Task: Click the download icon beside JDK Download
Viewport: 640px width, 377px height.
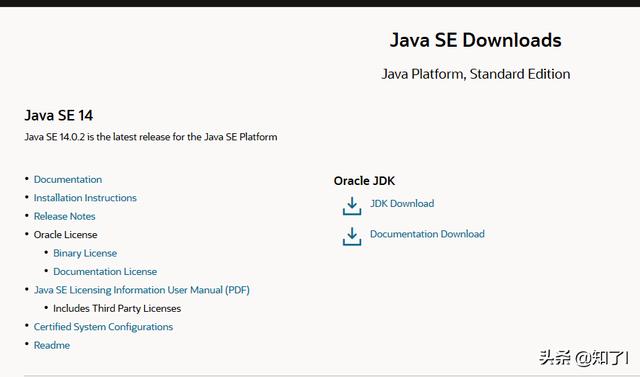Action: 352,206
